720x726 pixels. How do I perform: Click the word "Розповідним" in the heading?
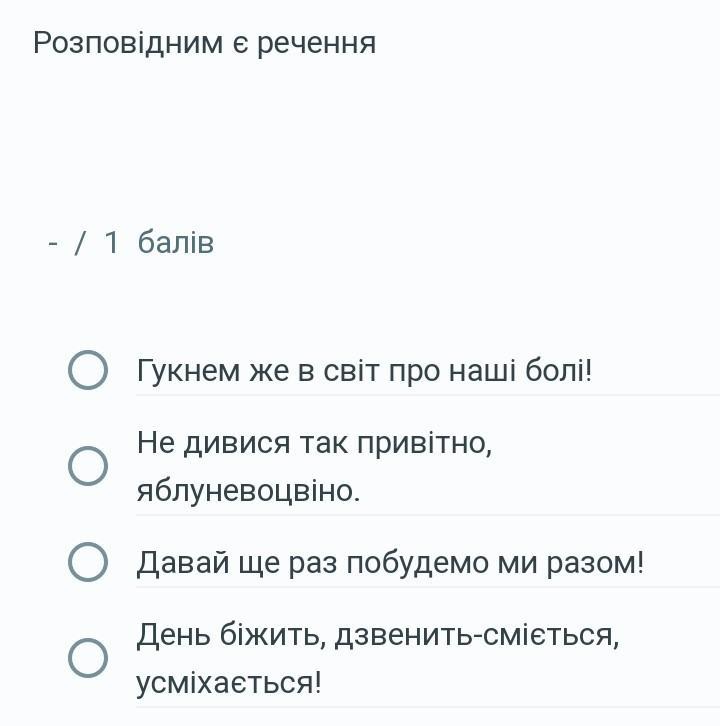coord(125,43)
